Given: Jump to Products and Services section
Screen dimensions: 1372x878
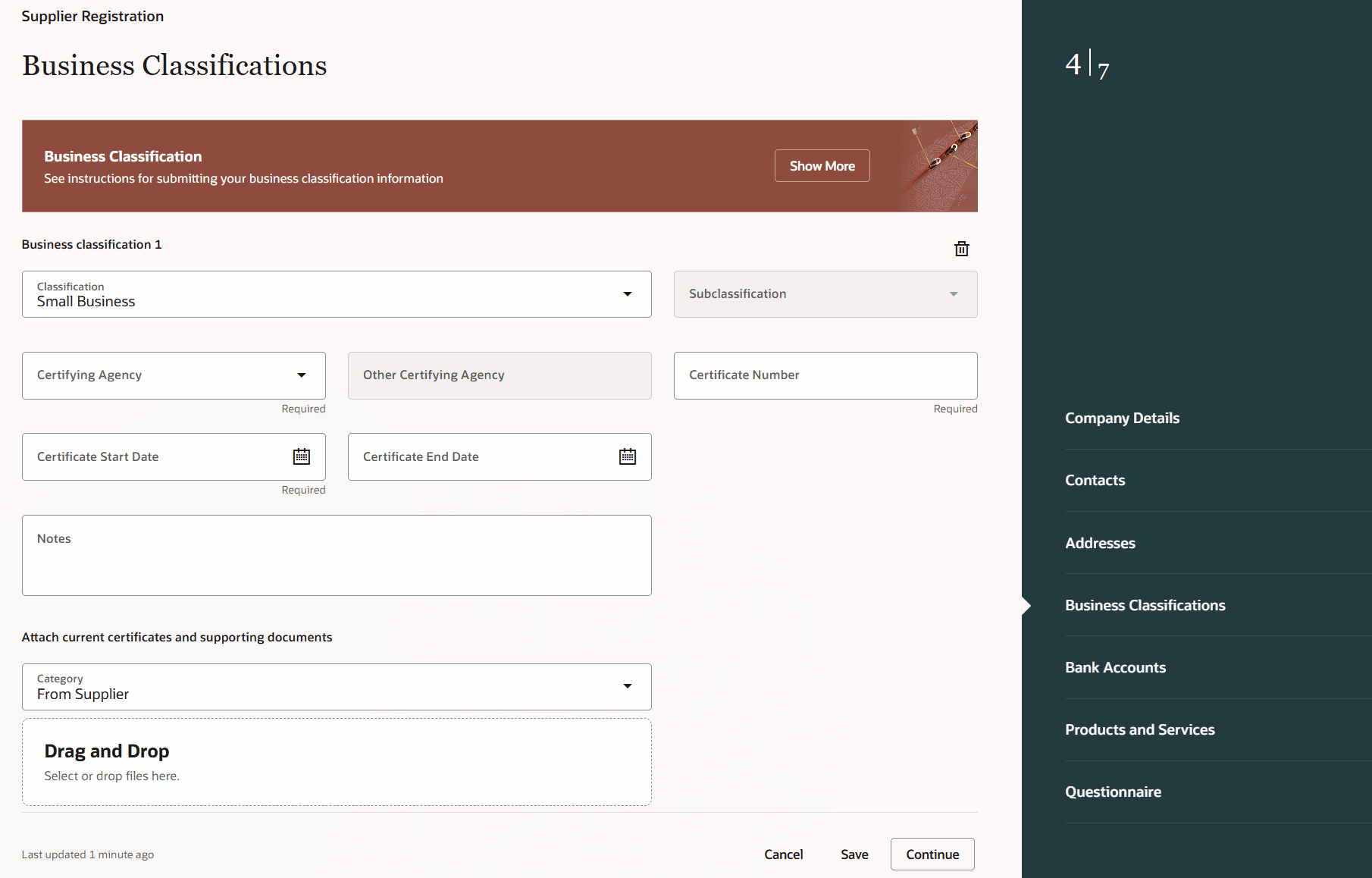Looking at the screenshot, I should pyautogui.click(x=1140, y=729).
